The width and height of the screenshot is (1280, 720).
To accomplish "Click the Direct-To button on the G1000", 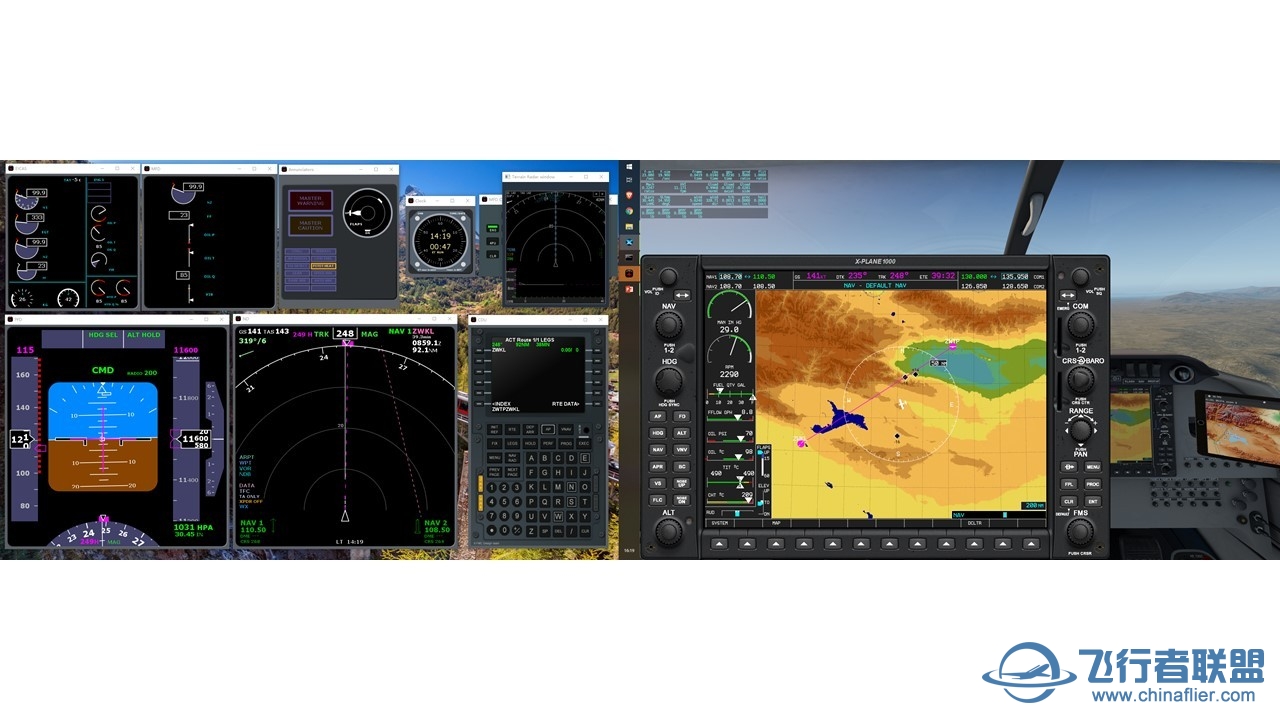I will (1068, 467).
